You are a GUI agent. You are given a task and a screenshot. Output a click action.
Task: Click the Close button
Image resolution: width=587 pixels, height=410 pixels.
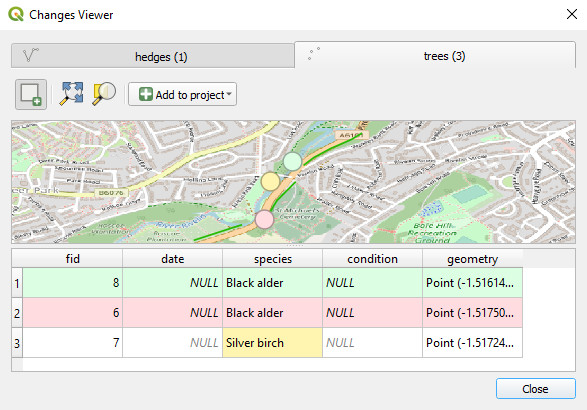click(x=536, y=389)
